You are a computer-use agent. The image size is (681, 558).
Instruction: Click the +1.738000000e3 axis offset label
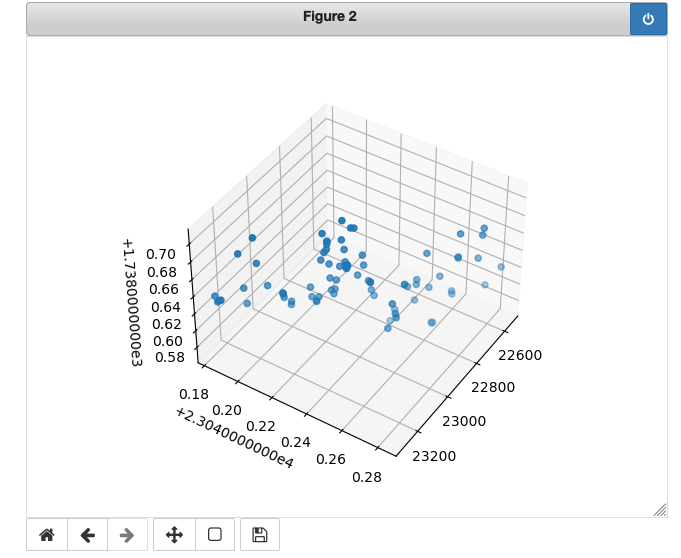tap(132, 303)
